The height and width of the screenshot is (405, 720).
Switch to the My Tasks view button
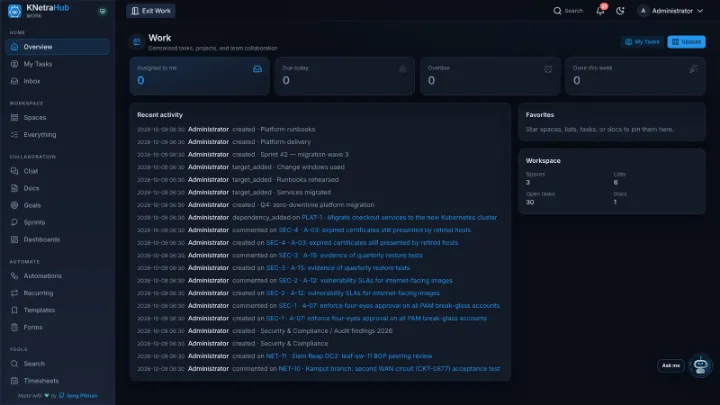click(642, 42)
